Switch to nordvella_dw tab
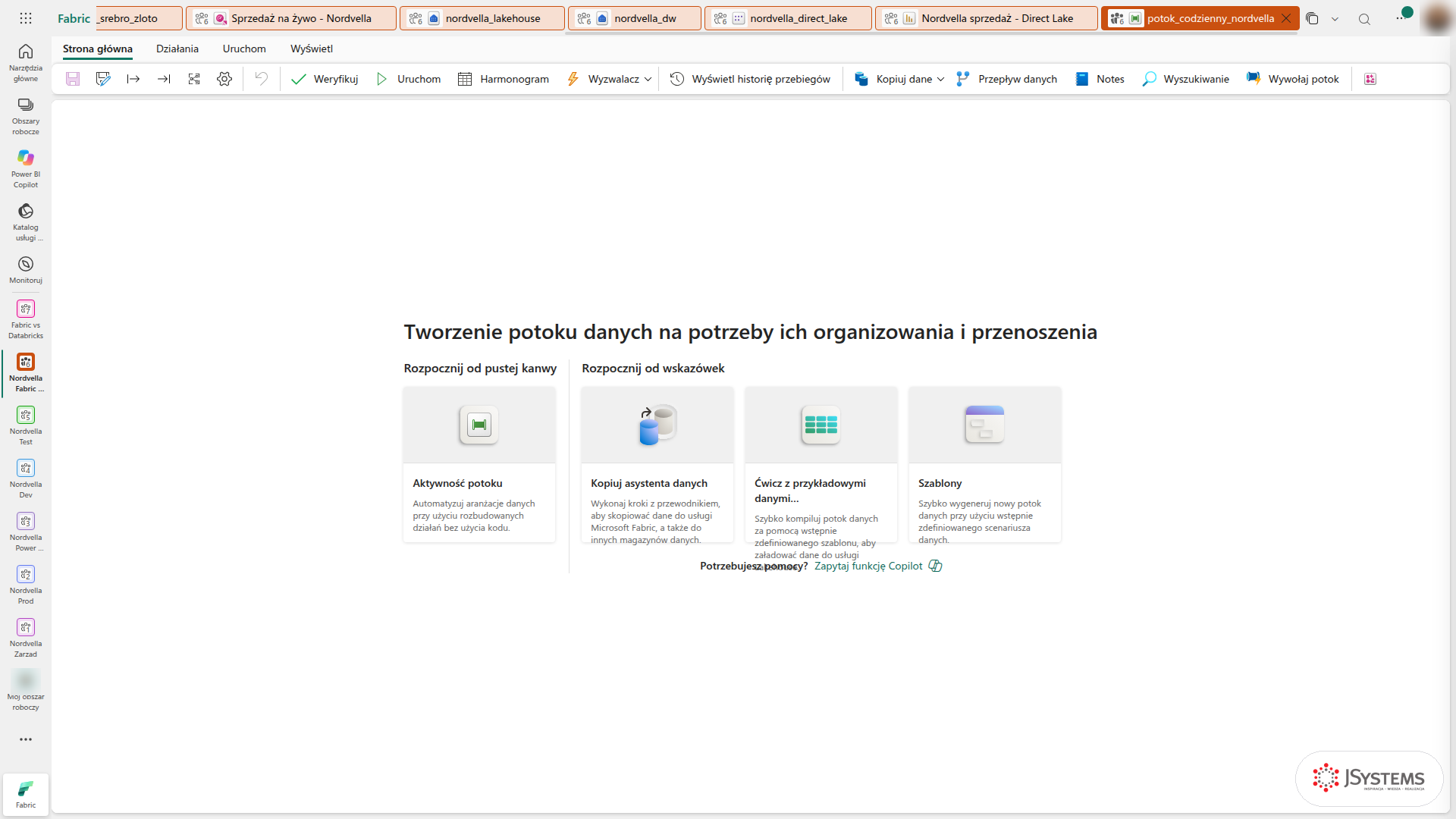This screenshot has height=819, width=1456. (635, 18)
